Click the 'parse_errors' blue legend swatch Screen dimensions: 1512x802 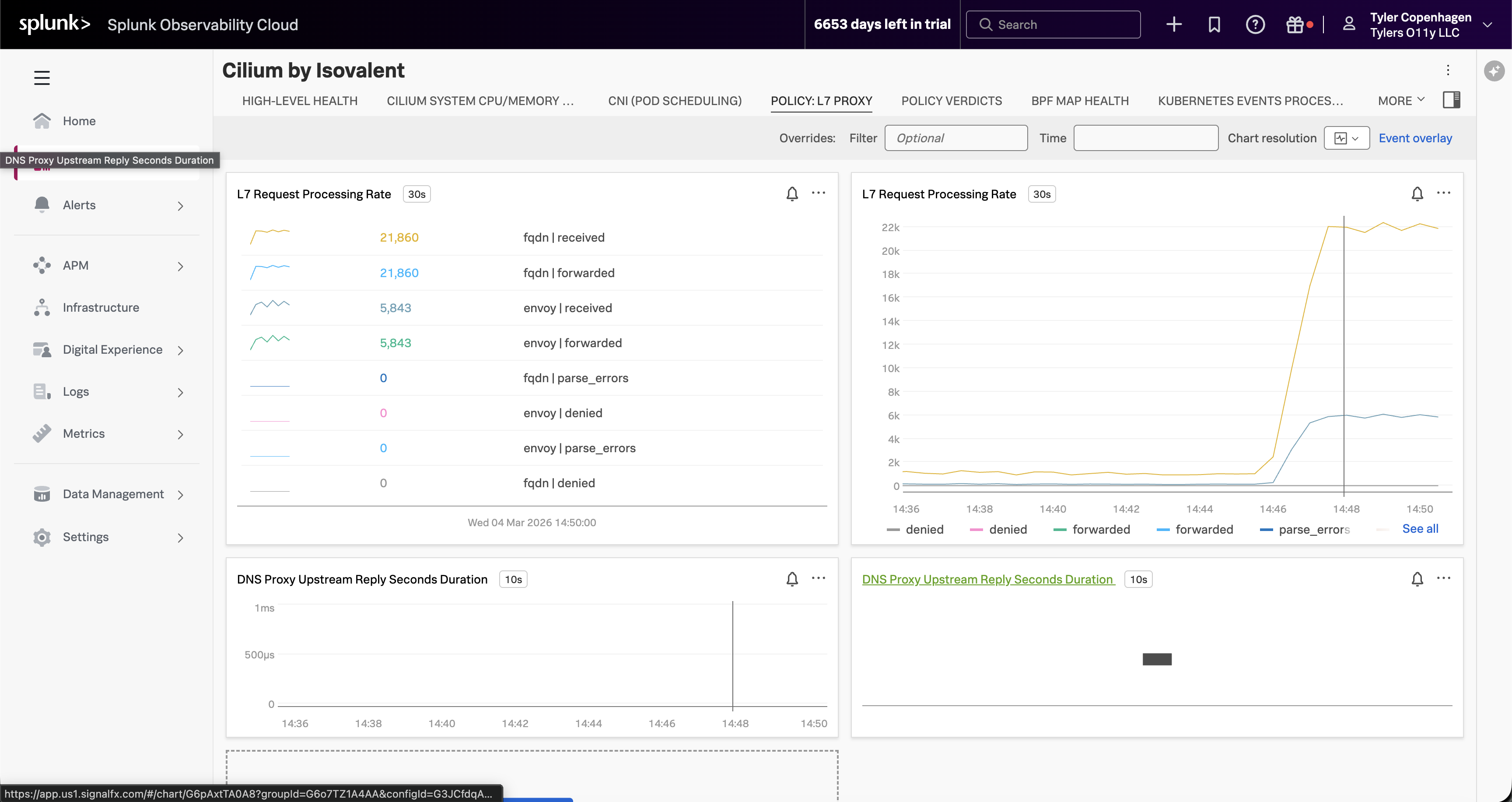pos(1266,530)
